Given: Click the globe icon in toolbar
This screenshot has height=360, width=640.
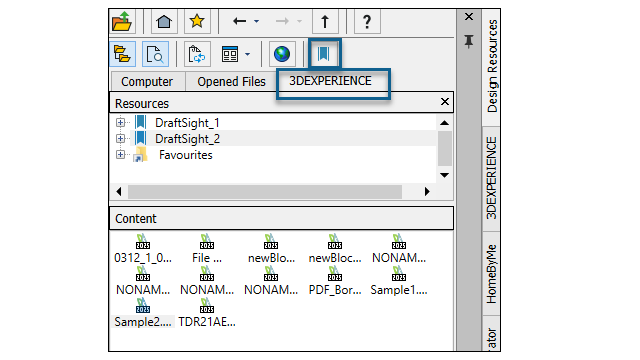Looking at the screenshot, I should [x=282, y=54].
